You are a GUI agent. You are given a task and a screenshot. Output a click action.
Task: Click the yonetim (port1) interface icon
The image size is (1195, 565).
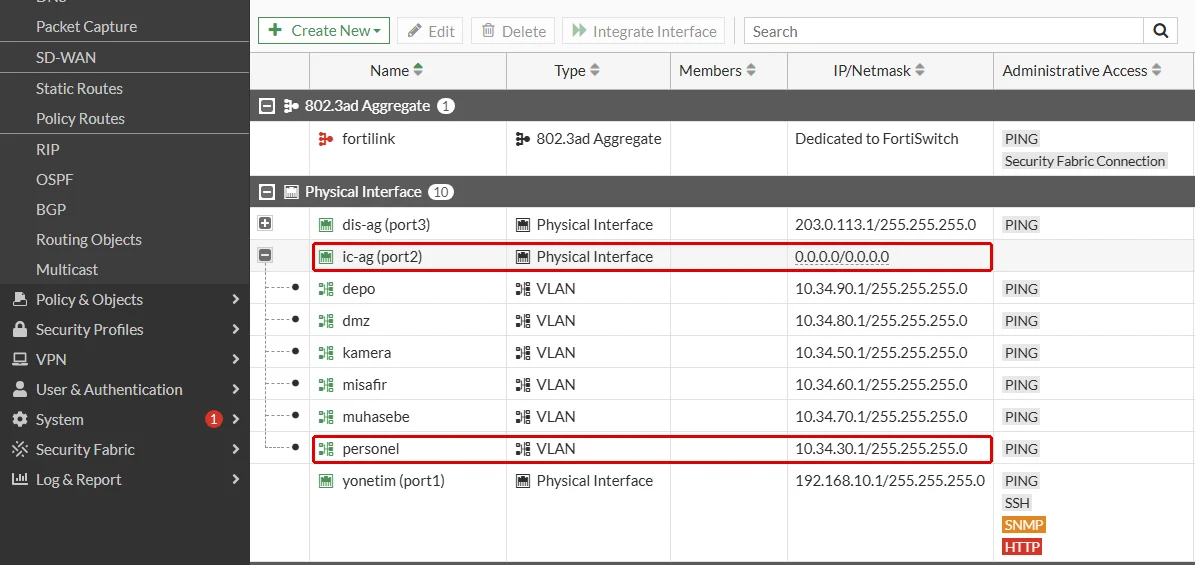pyautogui.click(x=326, y=481)
